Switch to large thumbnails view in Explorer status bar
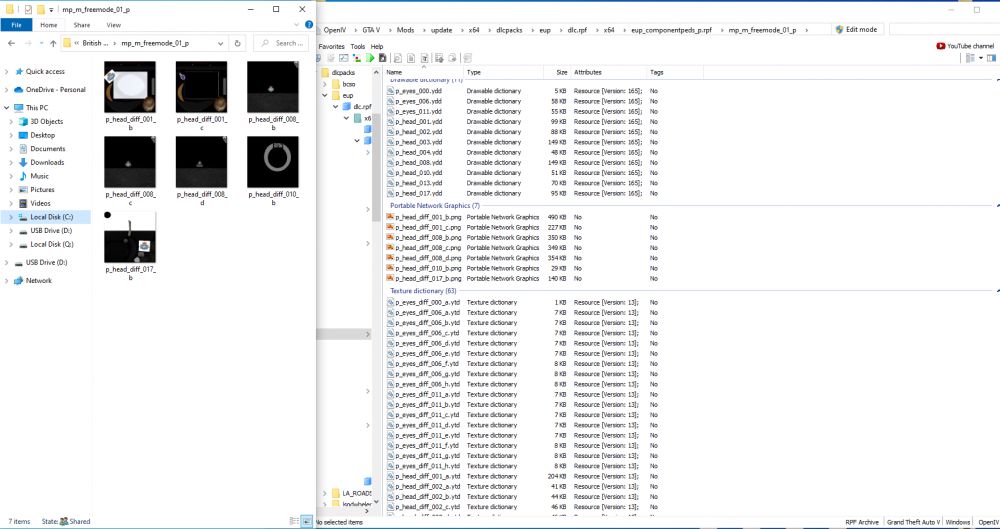The width and height of the screenshot is (1000, 529). (307, 521)
